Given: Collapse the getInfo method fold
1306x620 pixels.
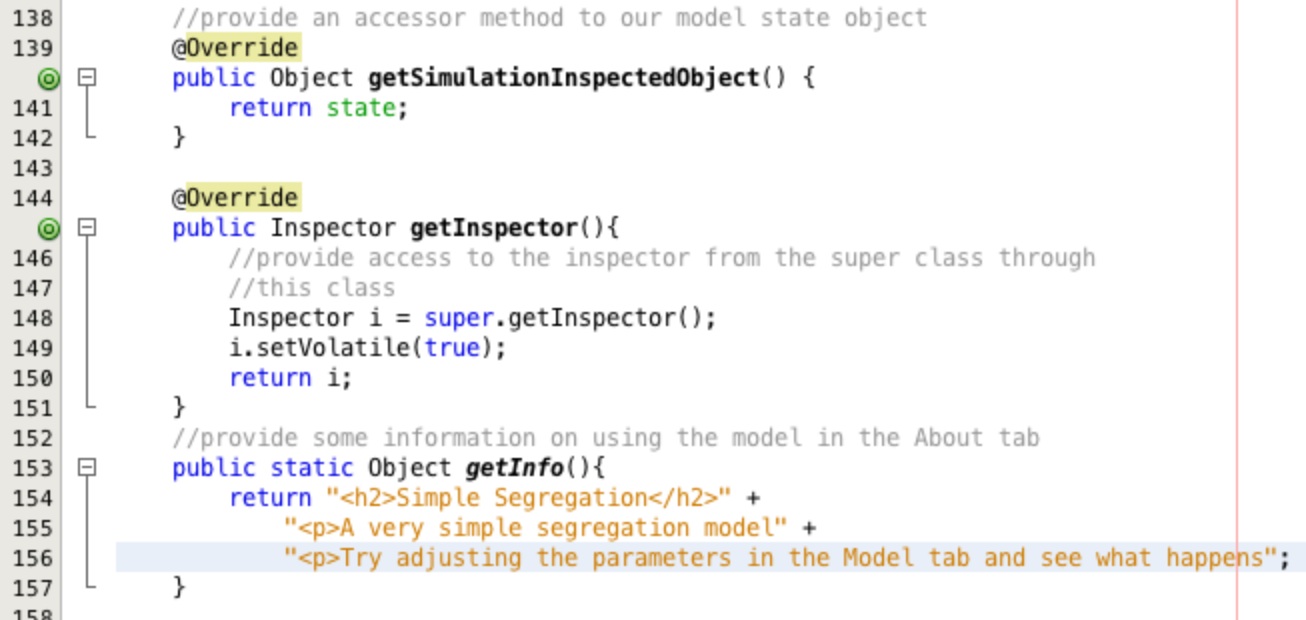Looking at the screenshot, I should [88, 467].
